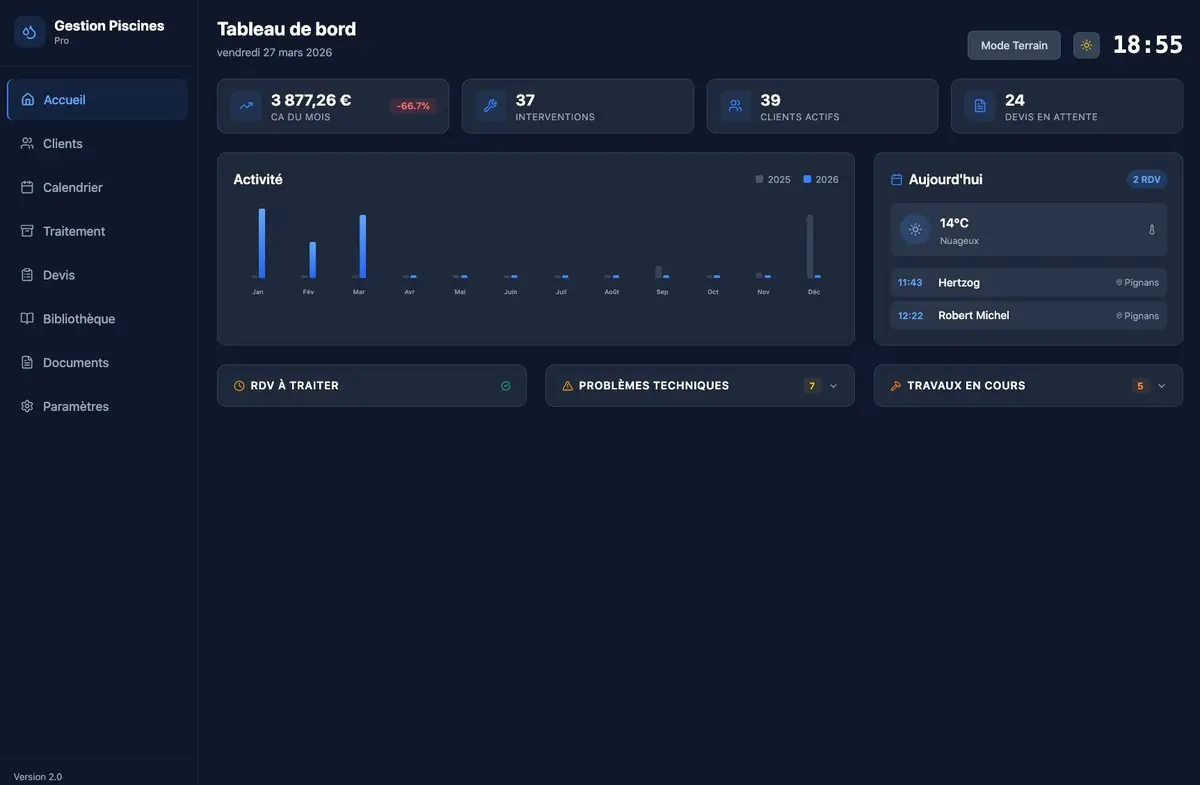Click the Tableau de bord heading

[286, 29]
